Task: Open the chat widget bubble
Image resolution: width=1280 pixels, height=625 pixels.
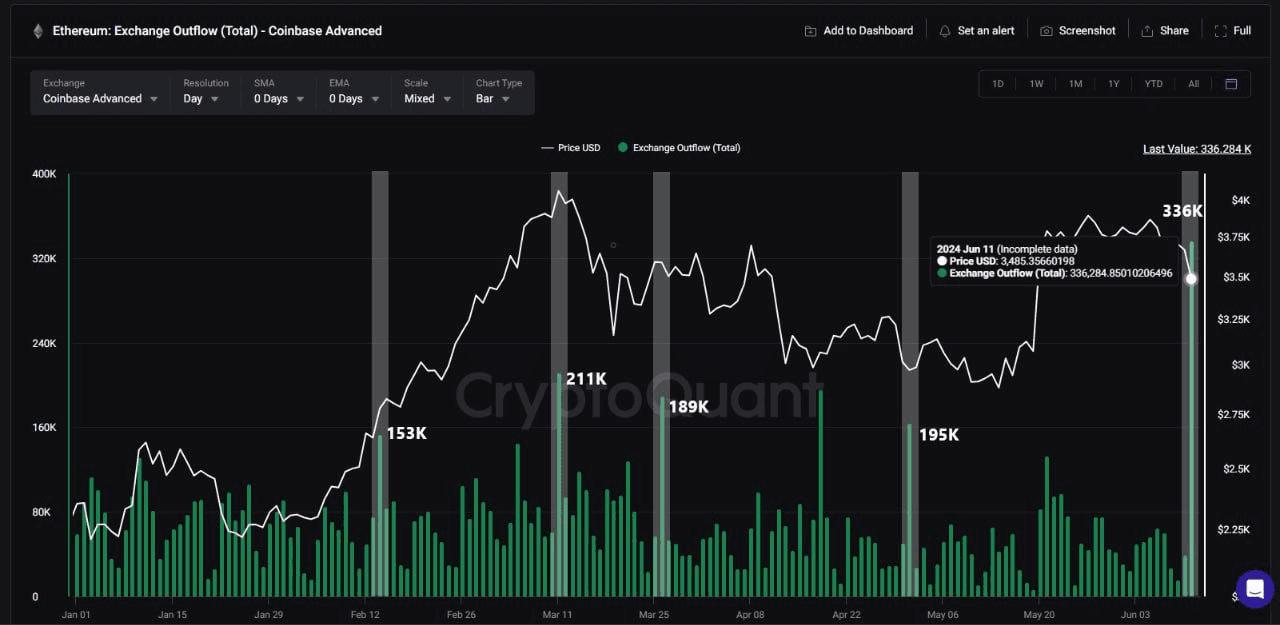Action: coord(1255,589)
